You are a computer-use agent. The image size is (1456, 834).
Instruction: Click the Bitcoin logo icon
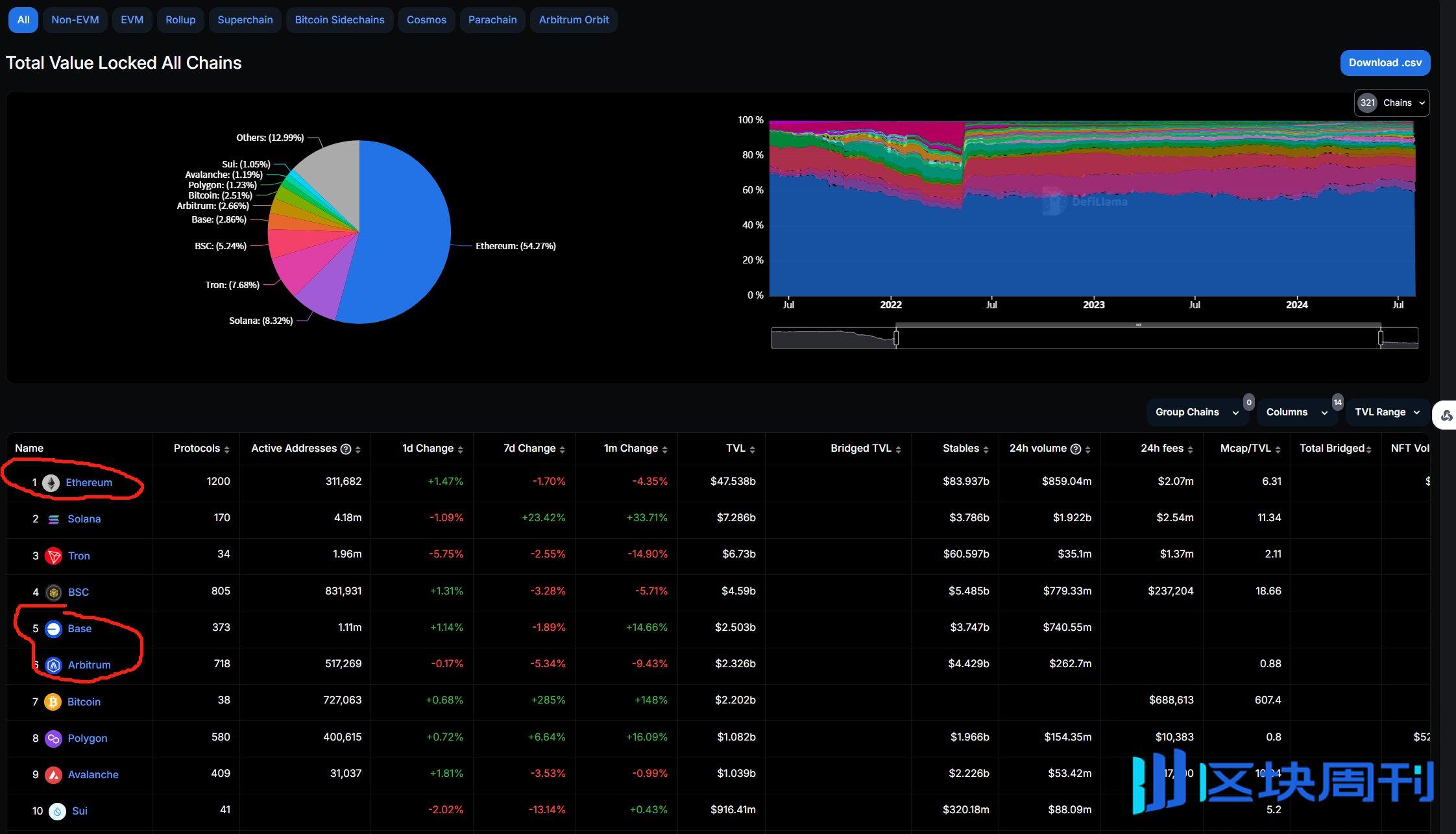click(x=53, y=702)
